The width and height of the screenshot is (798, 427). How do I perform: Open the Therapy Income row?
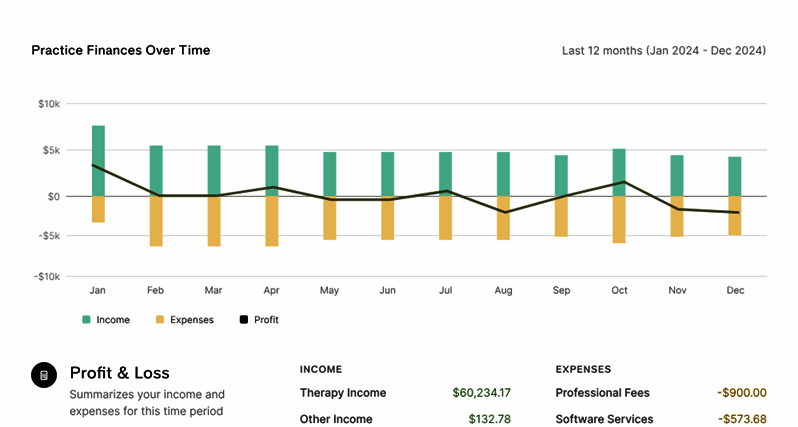tap(343, 393)
